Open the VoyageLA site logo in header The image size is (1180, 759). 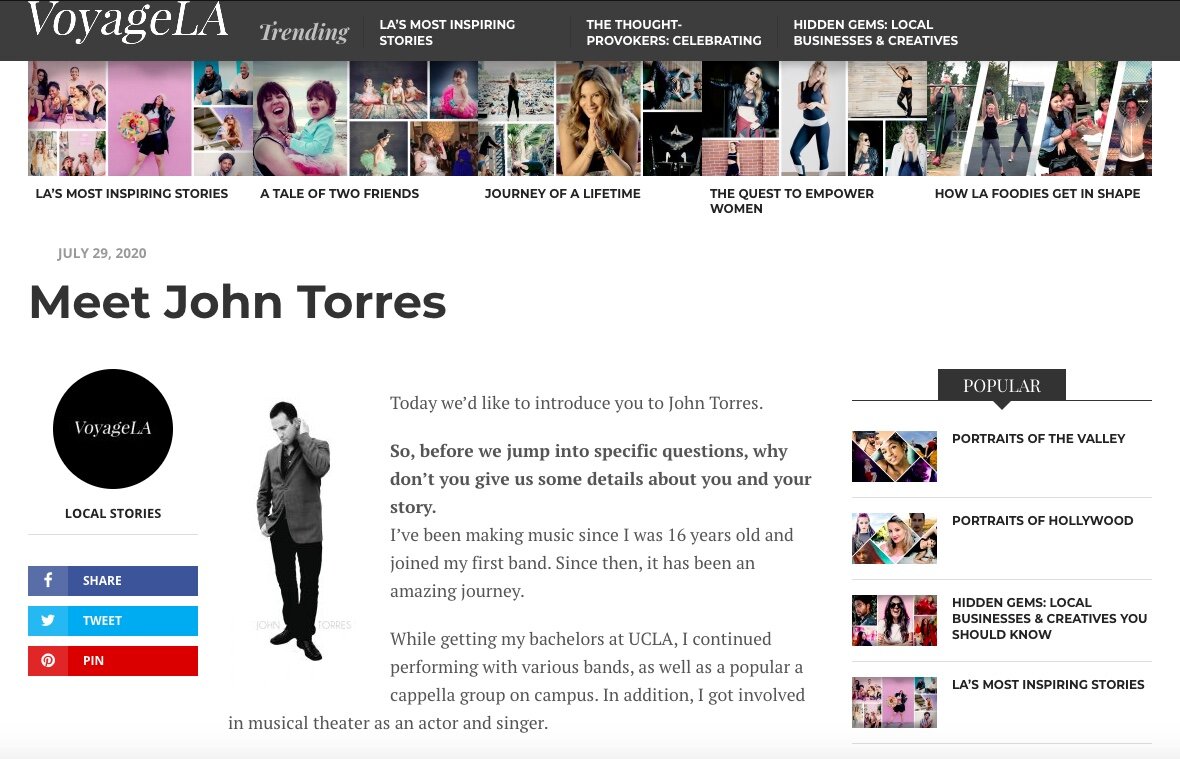[127, 21]
